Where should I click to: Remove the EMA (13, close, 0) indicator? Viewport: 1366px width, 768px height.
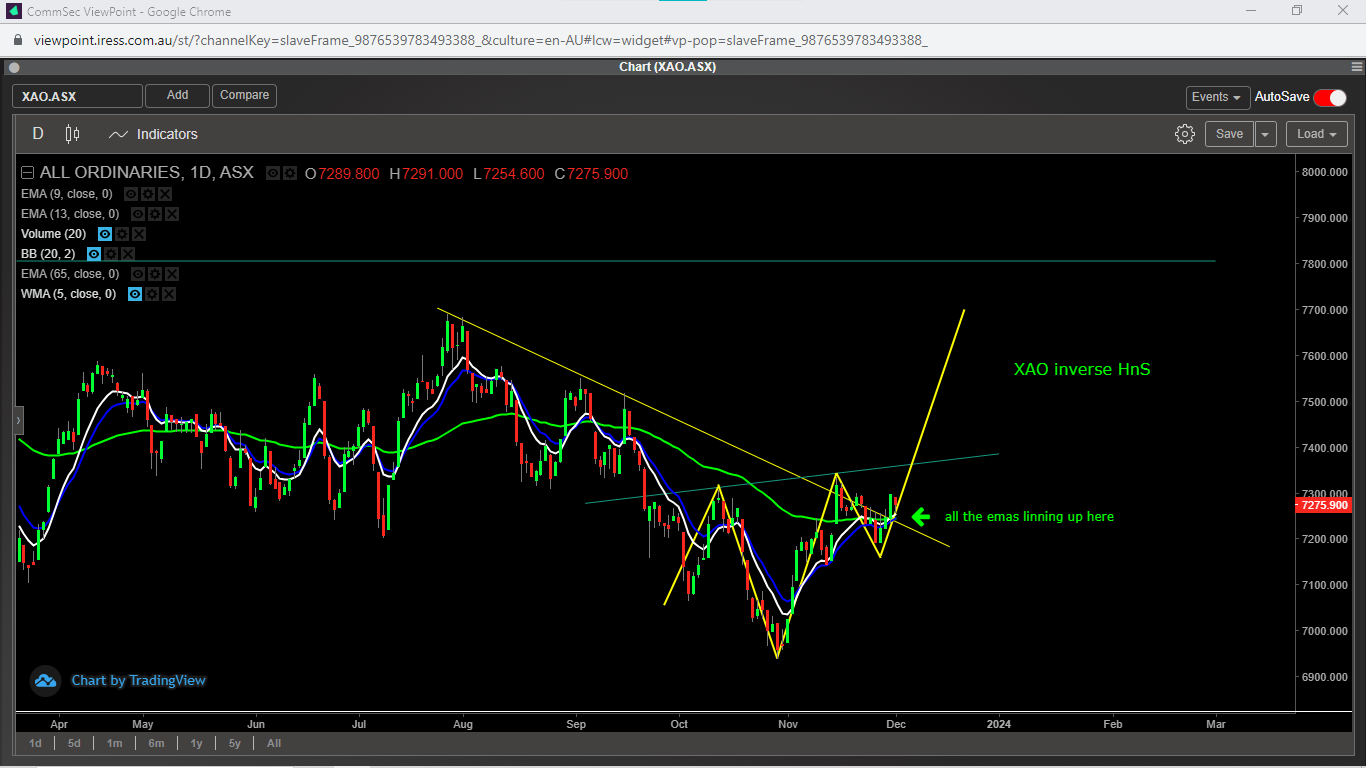172,214
